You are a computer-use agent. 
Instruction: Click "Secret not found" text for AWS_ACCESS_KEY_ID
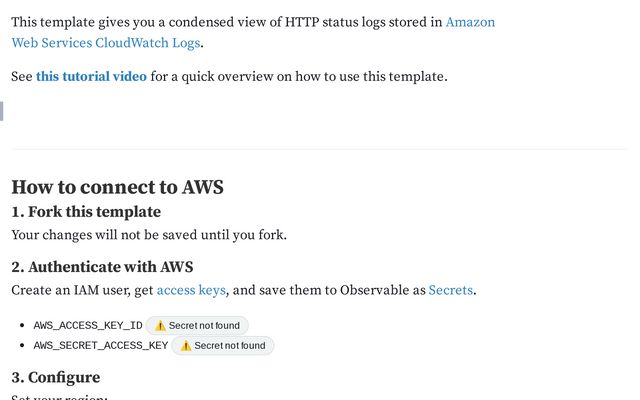click(x=205, y=326)
